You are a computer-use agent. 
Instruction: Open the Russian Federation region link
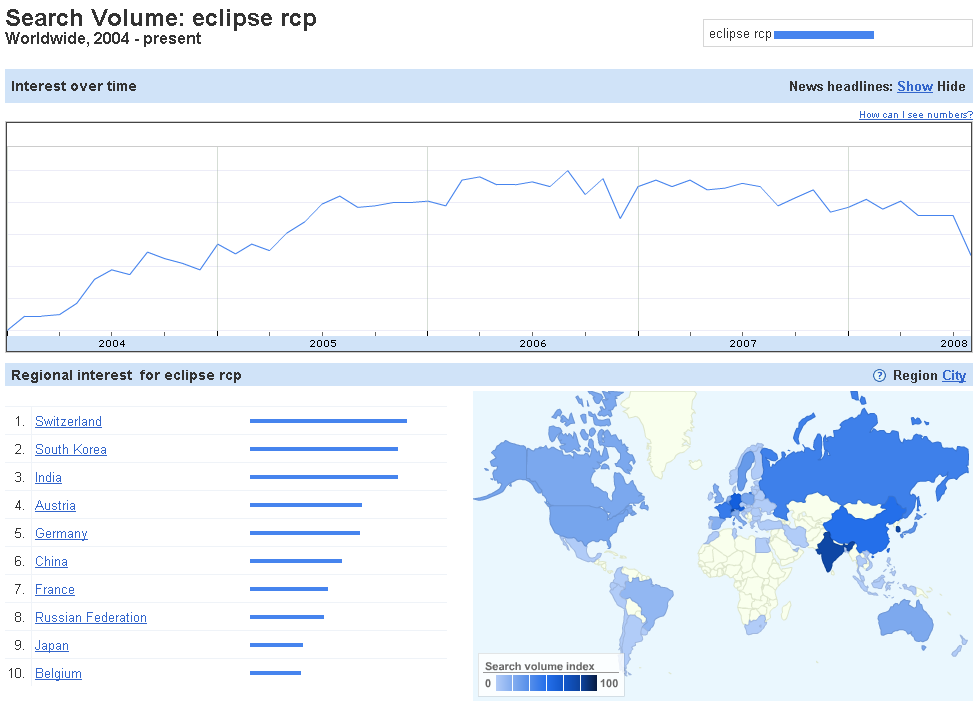[x=90, y=618]
